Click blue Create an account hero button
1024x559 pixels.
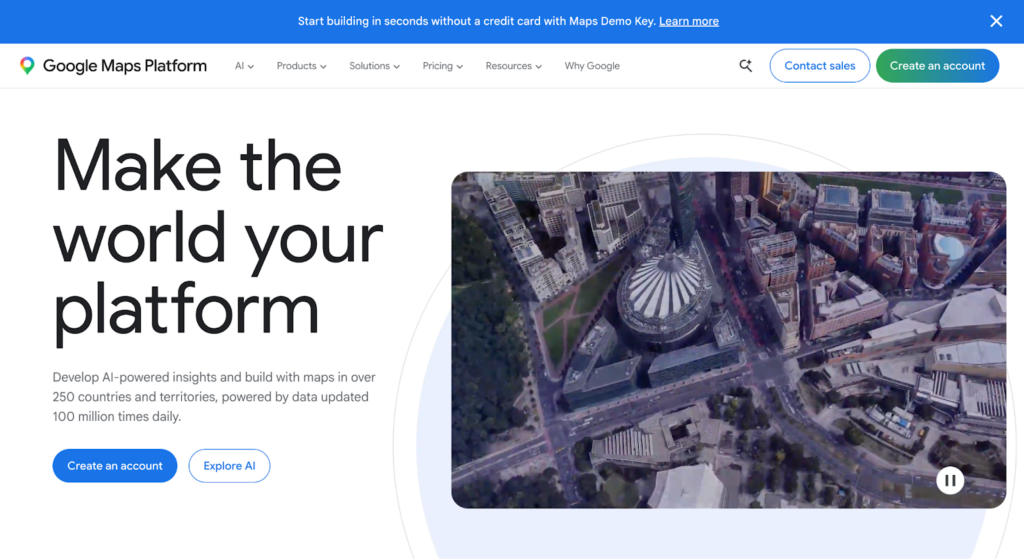click(115, 466)
